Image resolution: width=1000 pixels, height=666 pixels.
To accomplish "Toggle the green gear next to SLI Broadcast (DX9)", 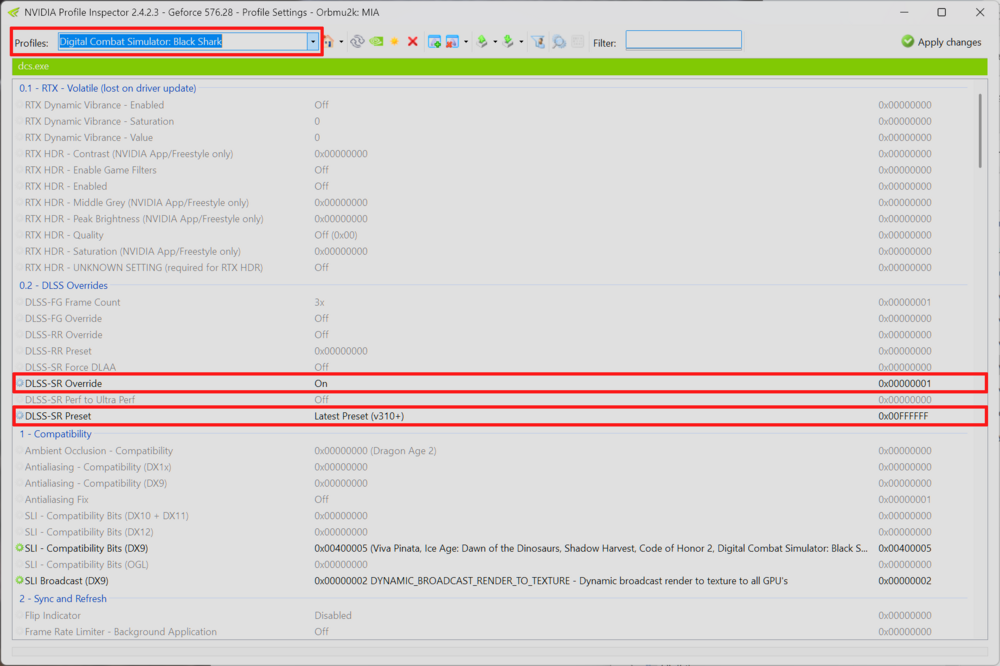I will point(20,581).
